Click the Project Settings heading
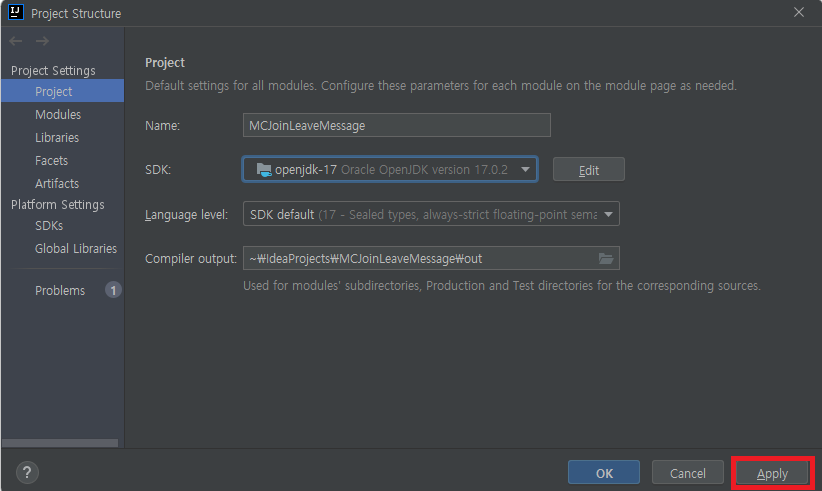This screenshot has width=822, height=491. [x=53, y=70]
